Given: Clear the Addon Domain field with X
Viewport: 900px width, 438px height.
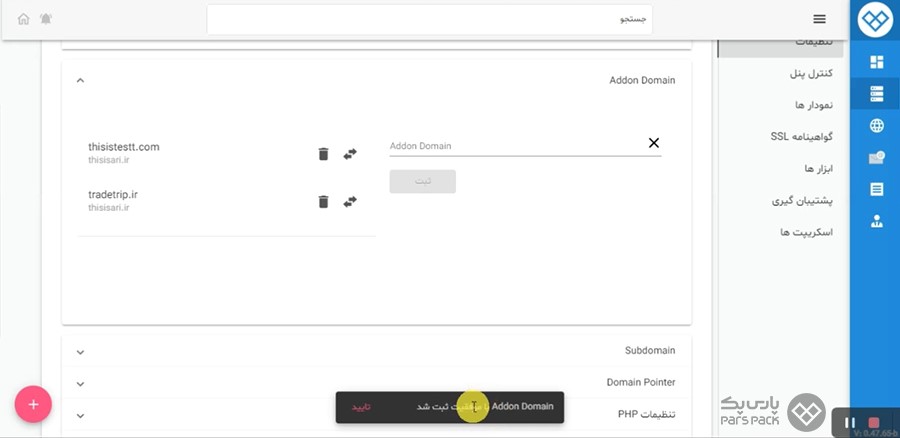Looking at the screenshot, I should [654, 143].
